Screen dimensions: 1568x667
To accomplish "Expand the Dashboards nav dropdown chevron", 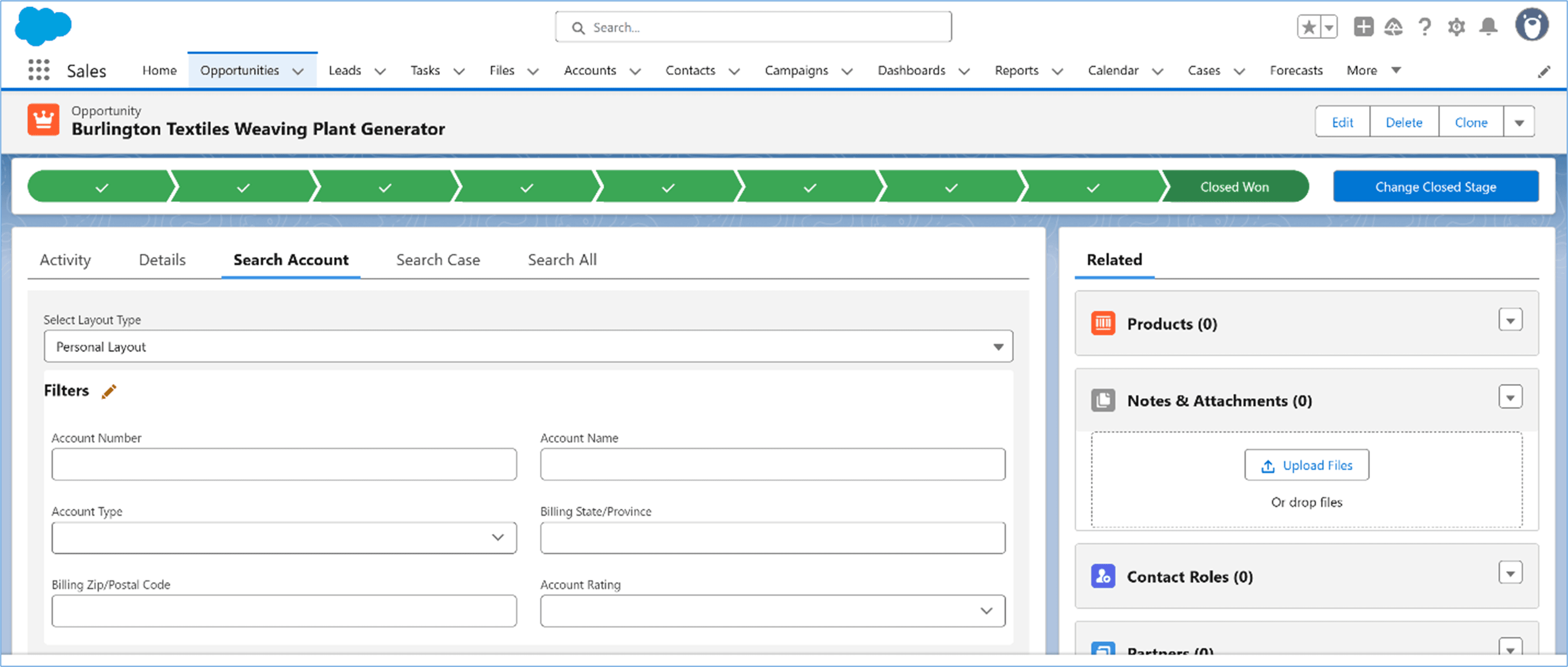I will click(x=964, y=71).
